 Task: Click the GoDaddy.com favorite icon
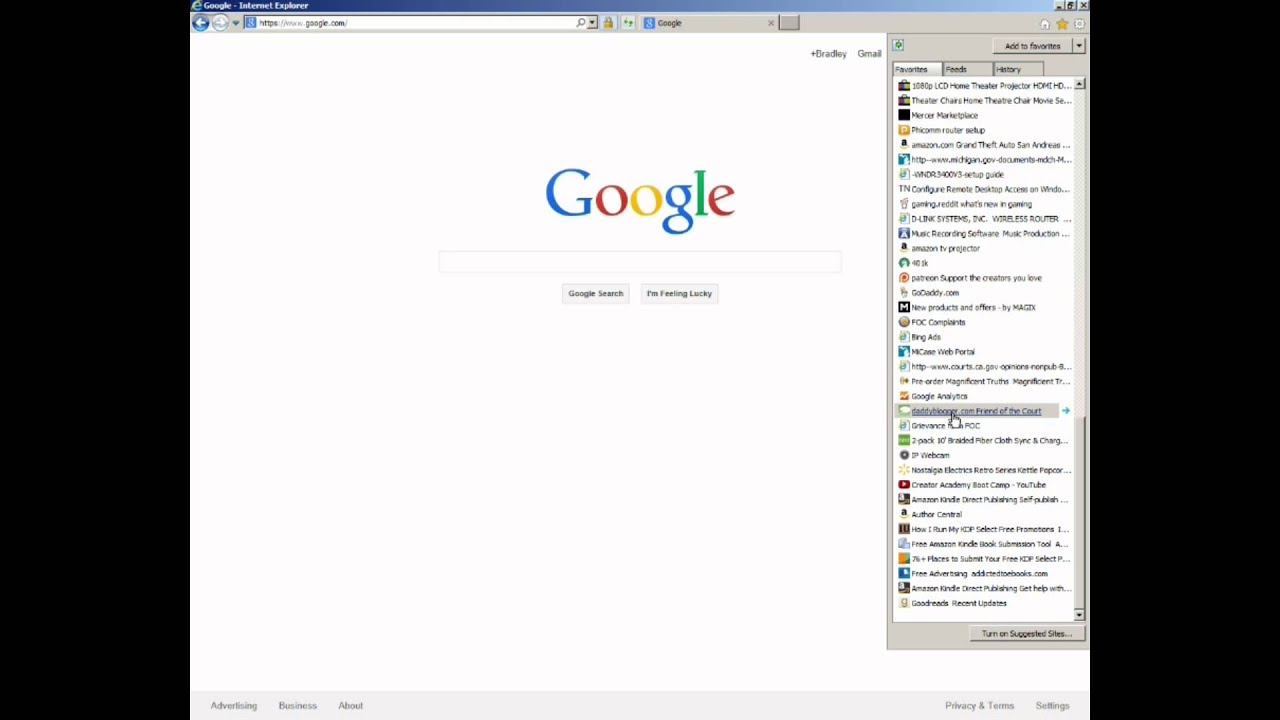click(904, 293)
